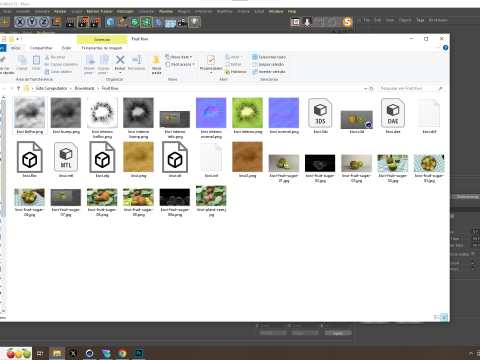Click the blue help question mark icon

[x=445, y=48]
